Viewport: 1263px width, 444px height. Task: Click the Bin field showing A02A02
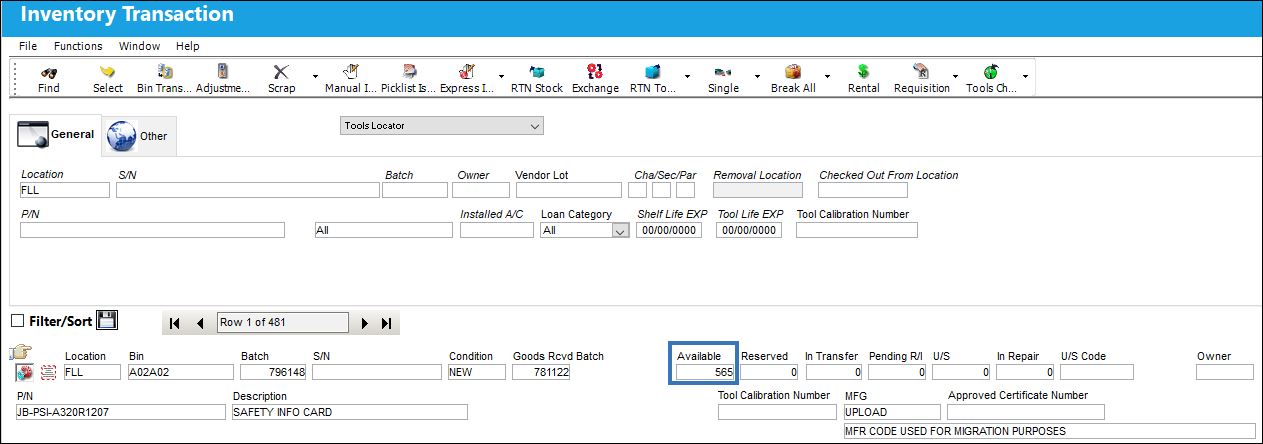[x=181, y=372]
